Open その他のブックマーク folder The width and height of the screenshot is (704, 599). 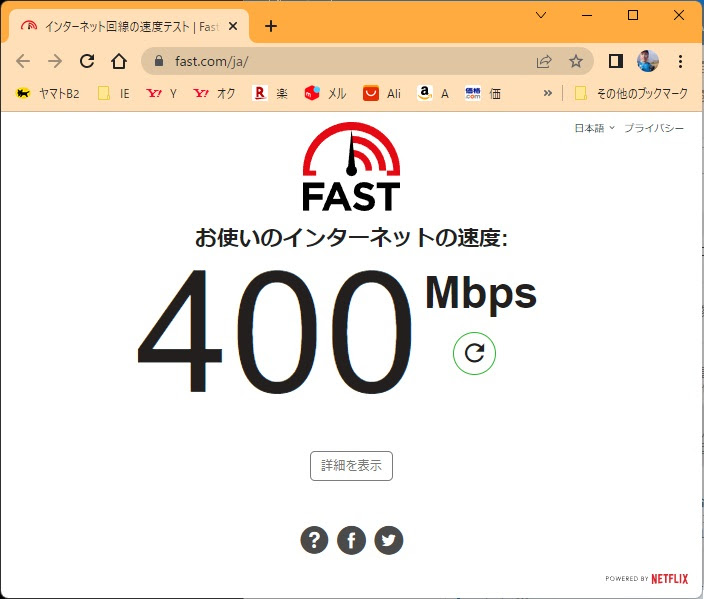631,93
